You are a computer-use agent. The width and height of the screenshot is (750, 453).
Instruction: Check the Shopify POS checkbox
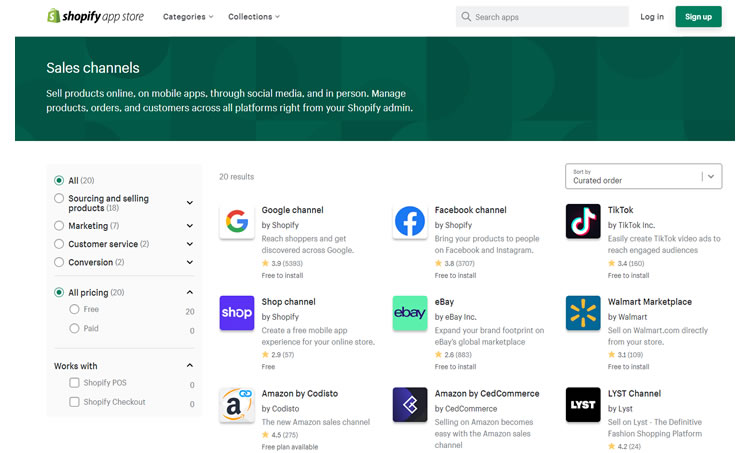pos(74,383)
